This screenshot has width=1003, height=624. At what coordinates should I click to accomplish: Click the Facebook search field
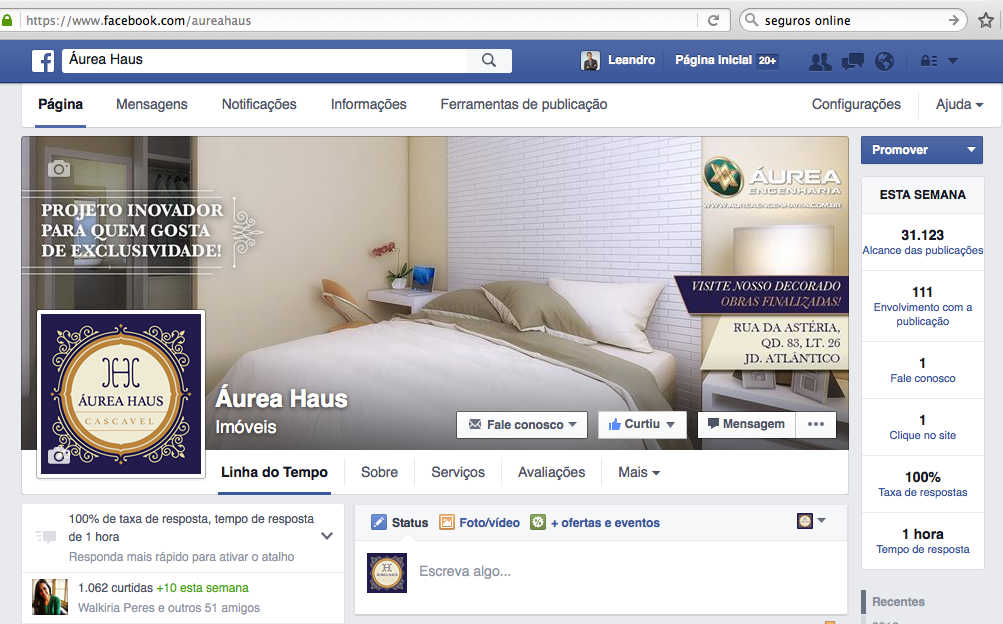coord(264,60)
